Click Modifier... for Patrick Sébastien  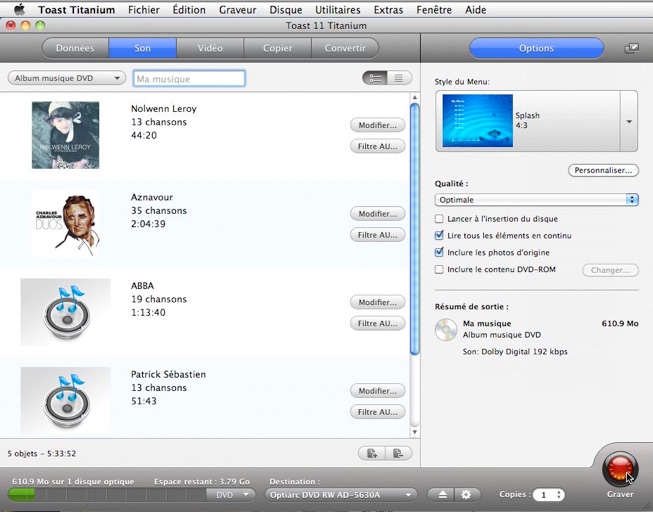tap(377, 391)
